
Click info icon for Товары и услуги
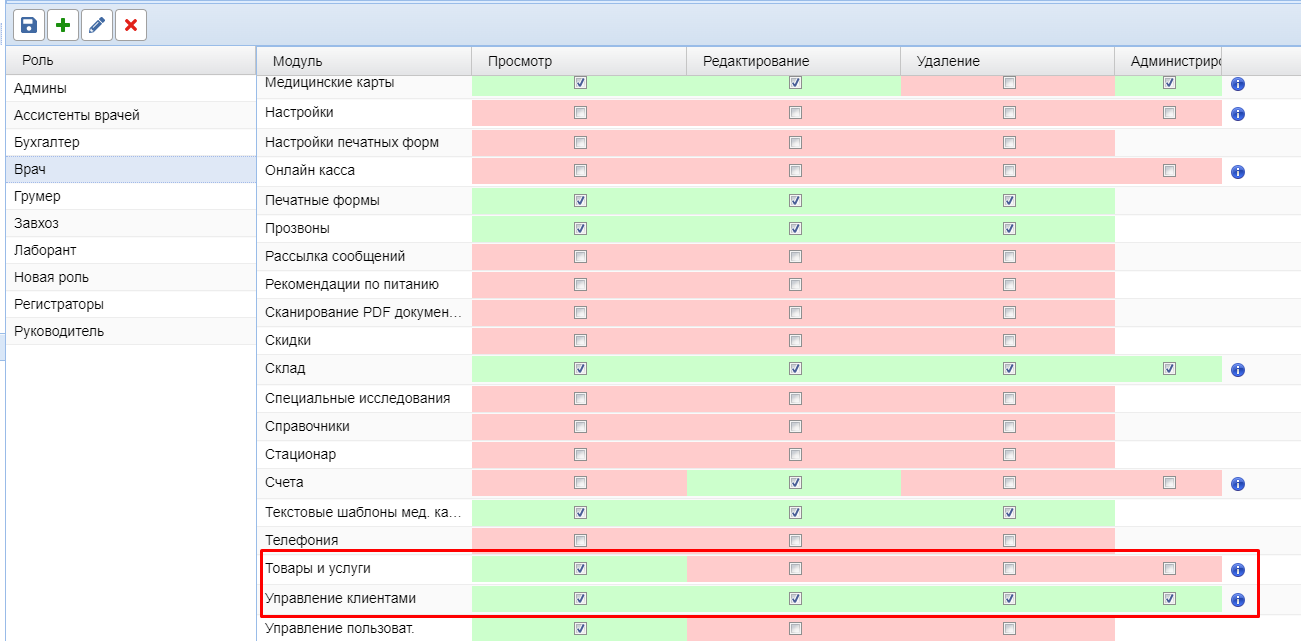coord(1237,570)
